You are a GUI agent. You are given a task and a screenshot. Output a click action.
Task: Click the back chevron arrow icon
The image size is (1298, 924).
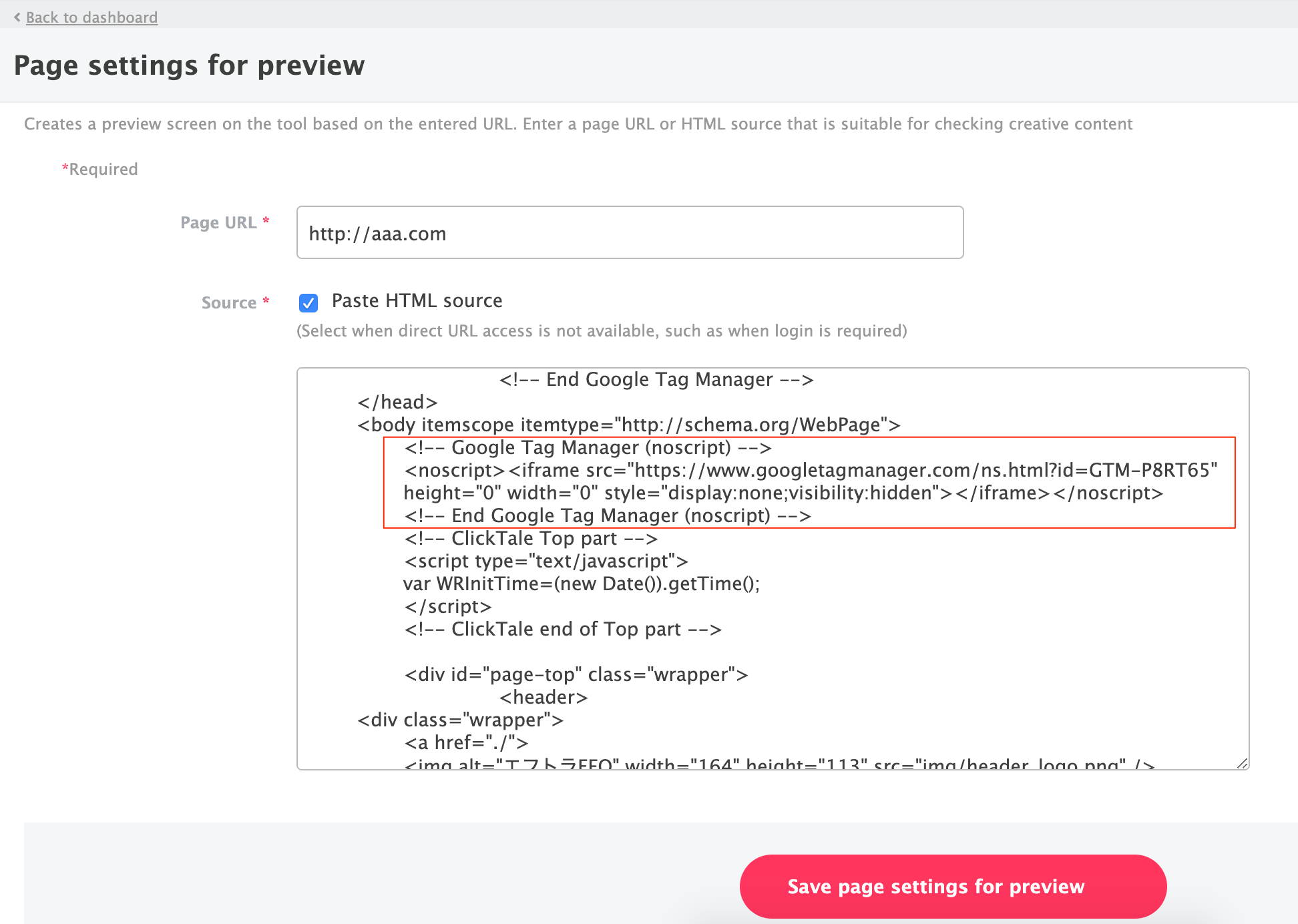17,17
